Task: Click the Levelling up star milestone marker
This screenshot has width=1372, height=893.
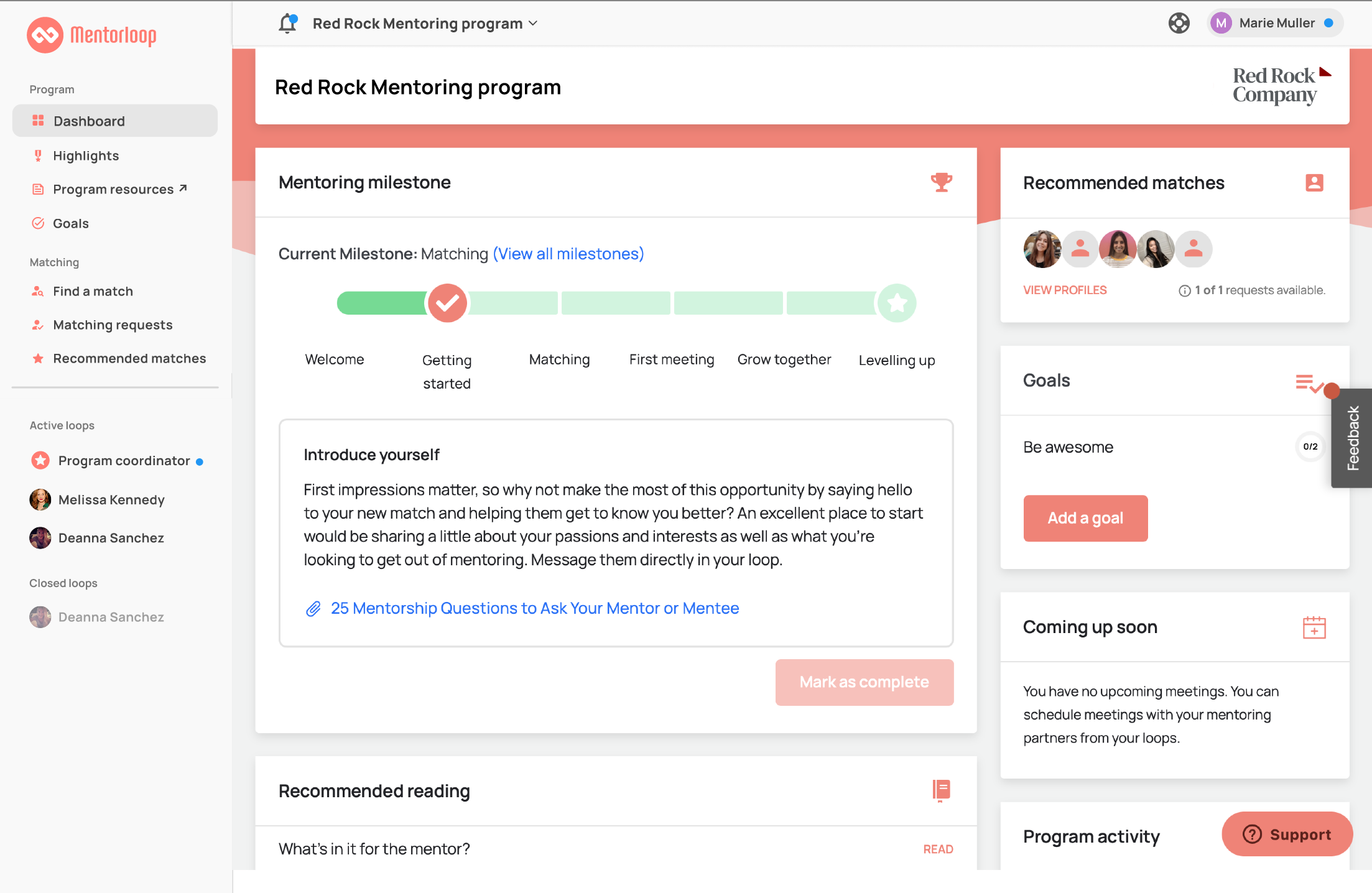Action: click(x=897, y=303)
